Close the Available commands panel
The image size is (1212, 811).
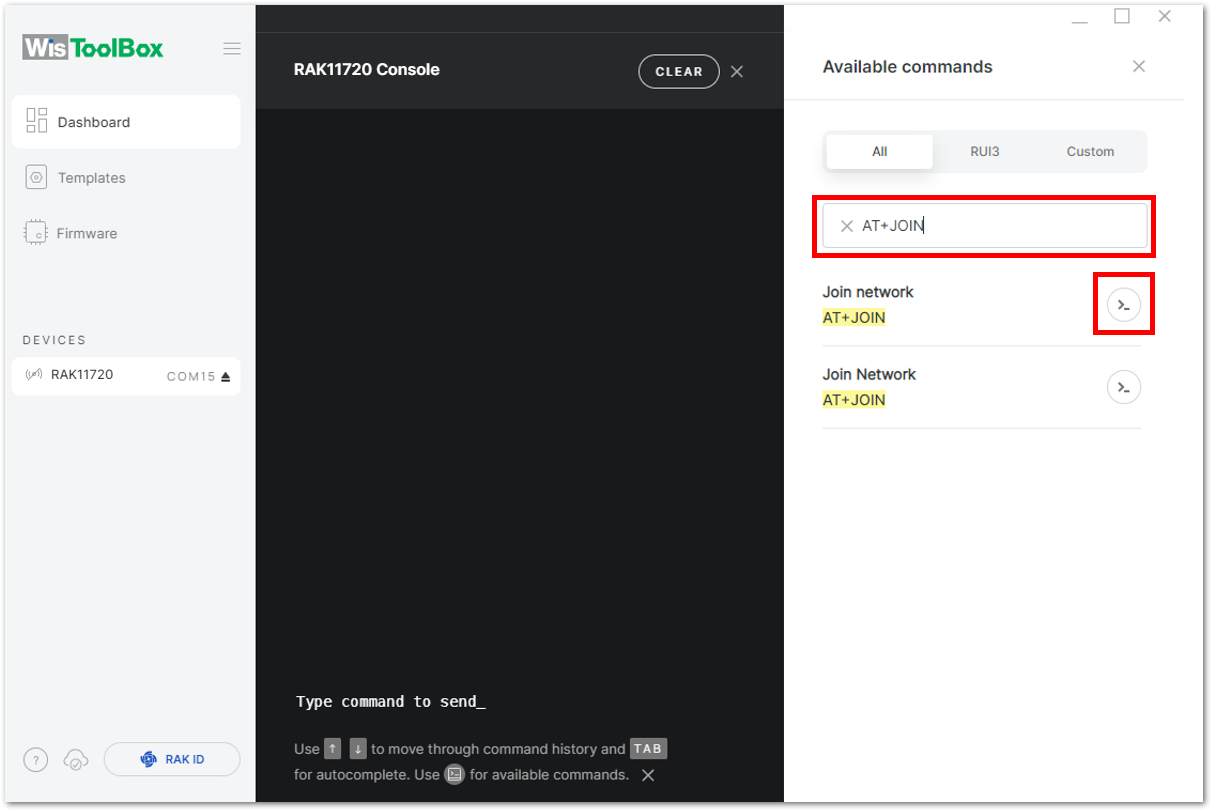click(1139, 67)
